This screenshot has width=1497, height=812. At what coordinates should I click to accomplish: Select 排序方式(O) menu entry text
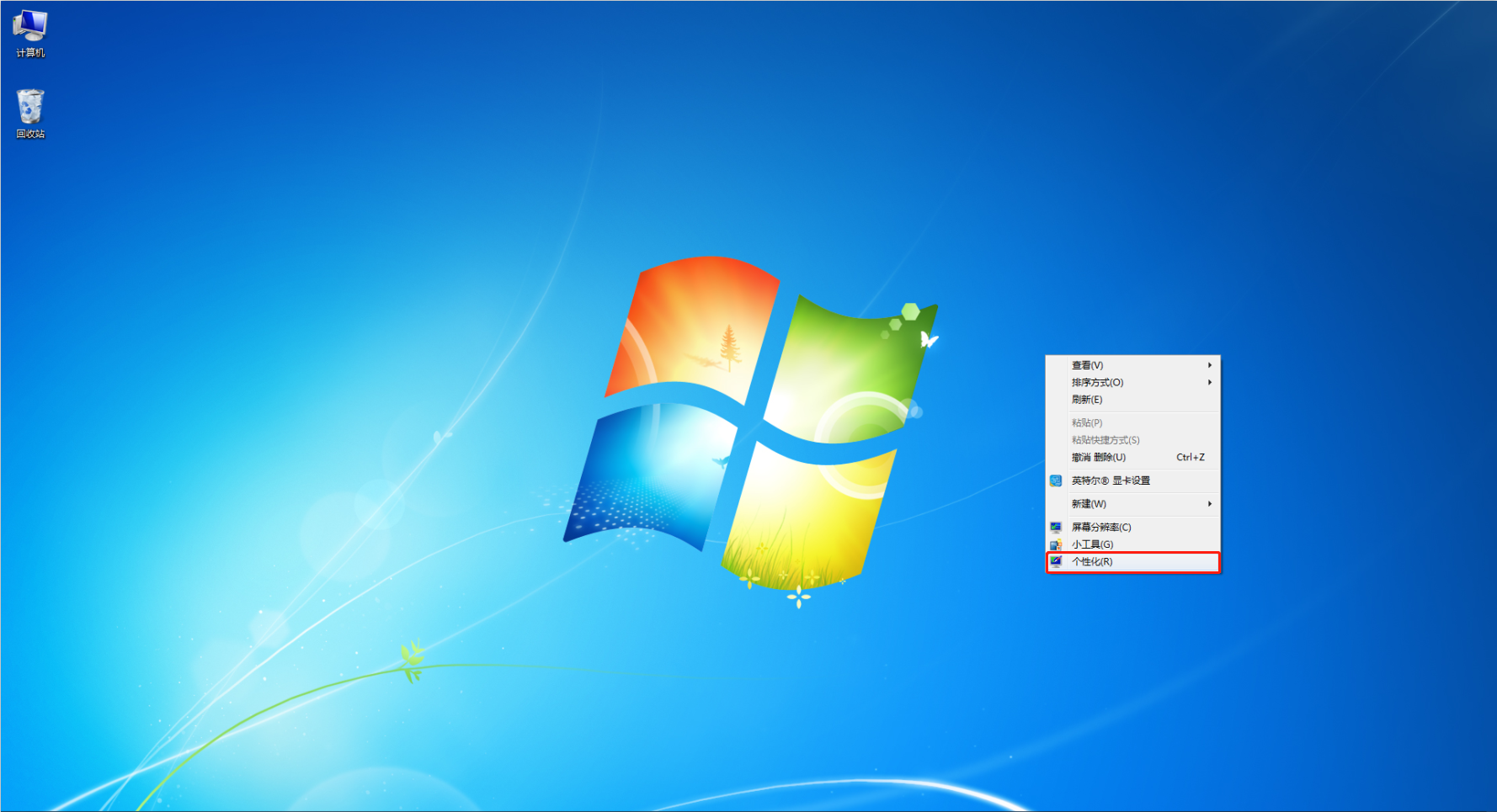click(x=1097, y=382)
